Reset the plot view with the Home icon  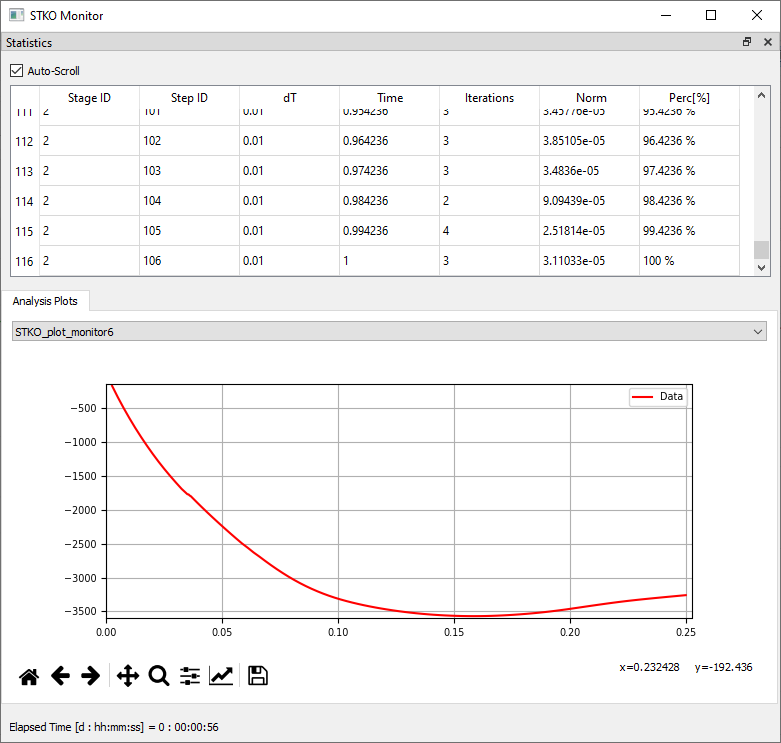[29, 676]
